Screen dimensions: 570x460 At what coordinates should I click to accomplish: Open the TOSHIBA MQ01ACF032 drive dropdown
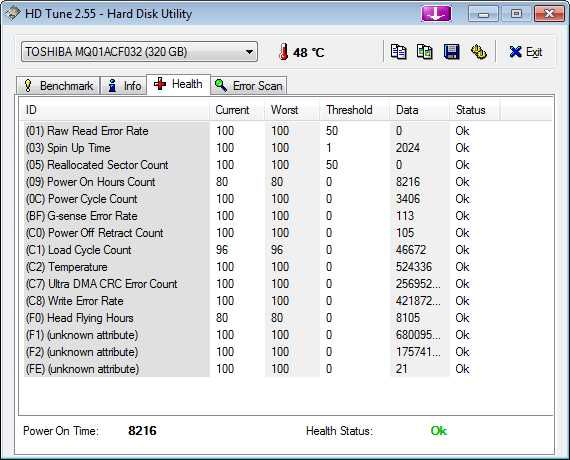pyautogui.click(x=139, y=52)
